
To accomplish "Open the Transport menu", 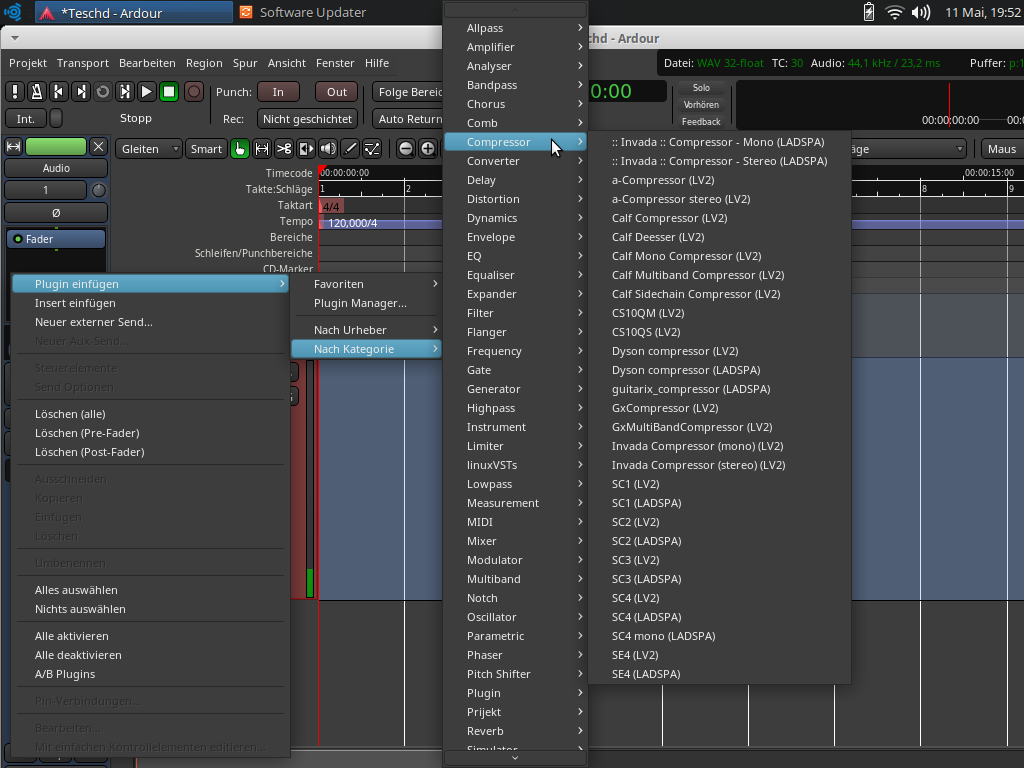I will click(x=83, y=63).
